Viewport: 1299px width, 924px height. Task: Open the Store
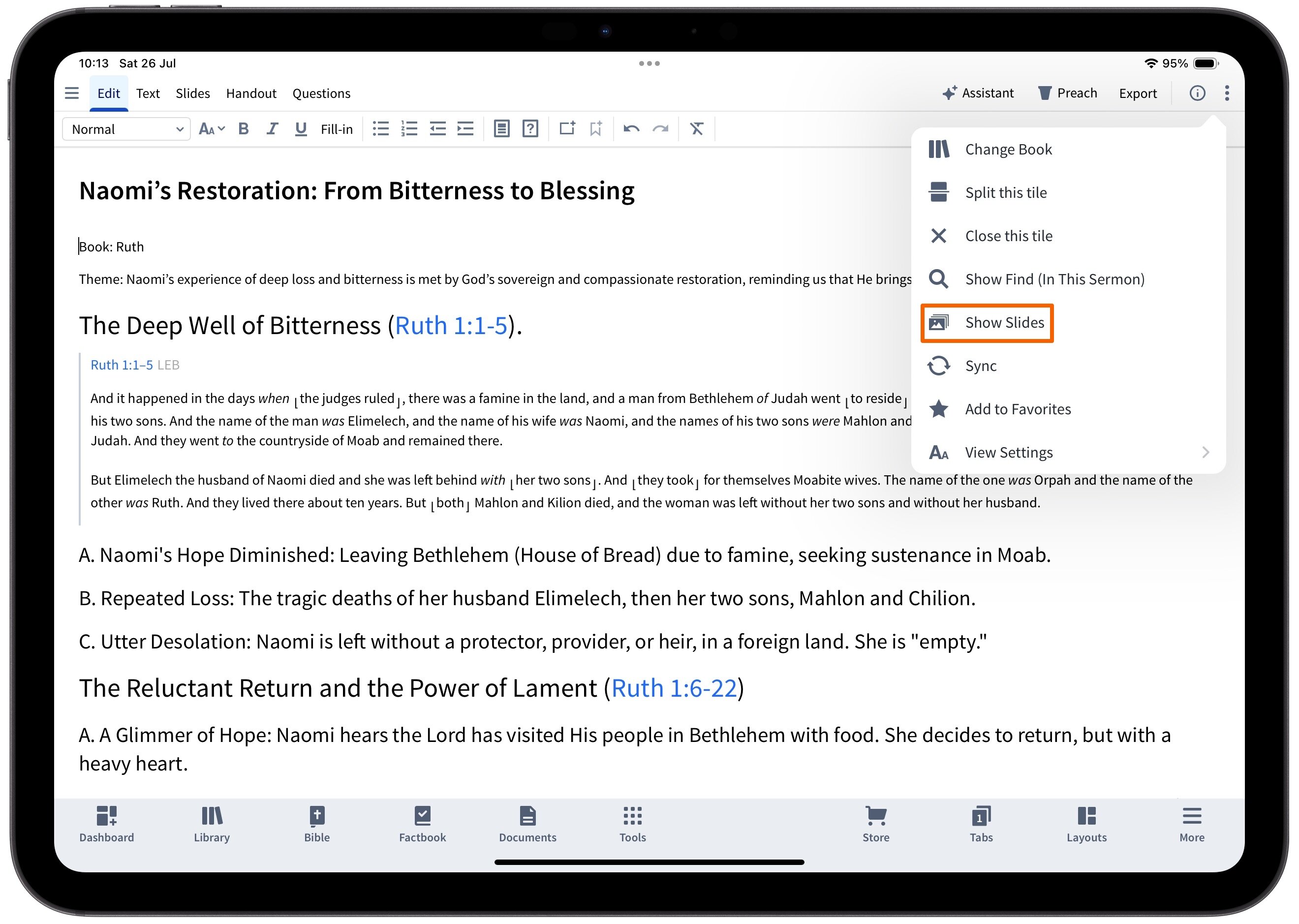876,824
